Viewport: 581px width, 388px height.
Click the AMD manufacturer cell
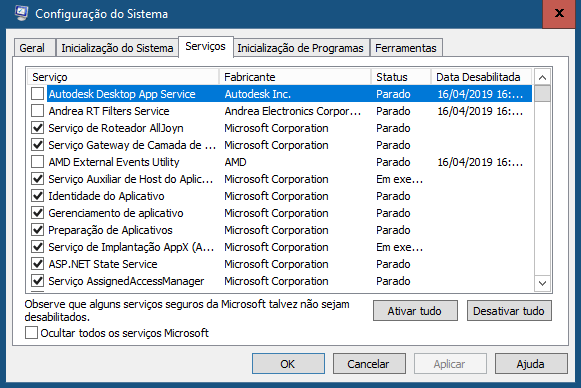pyautogui.click(x=235, y=162)
